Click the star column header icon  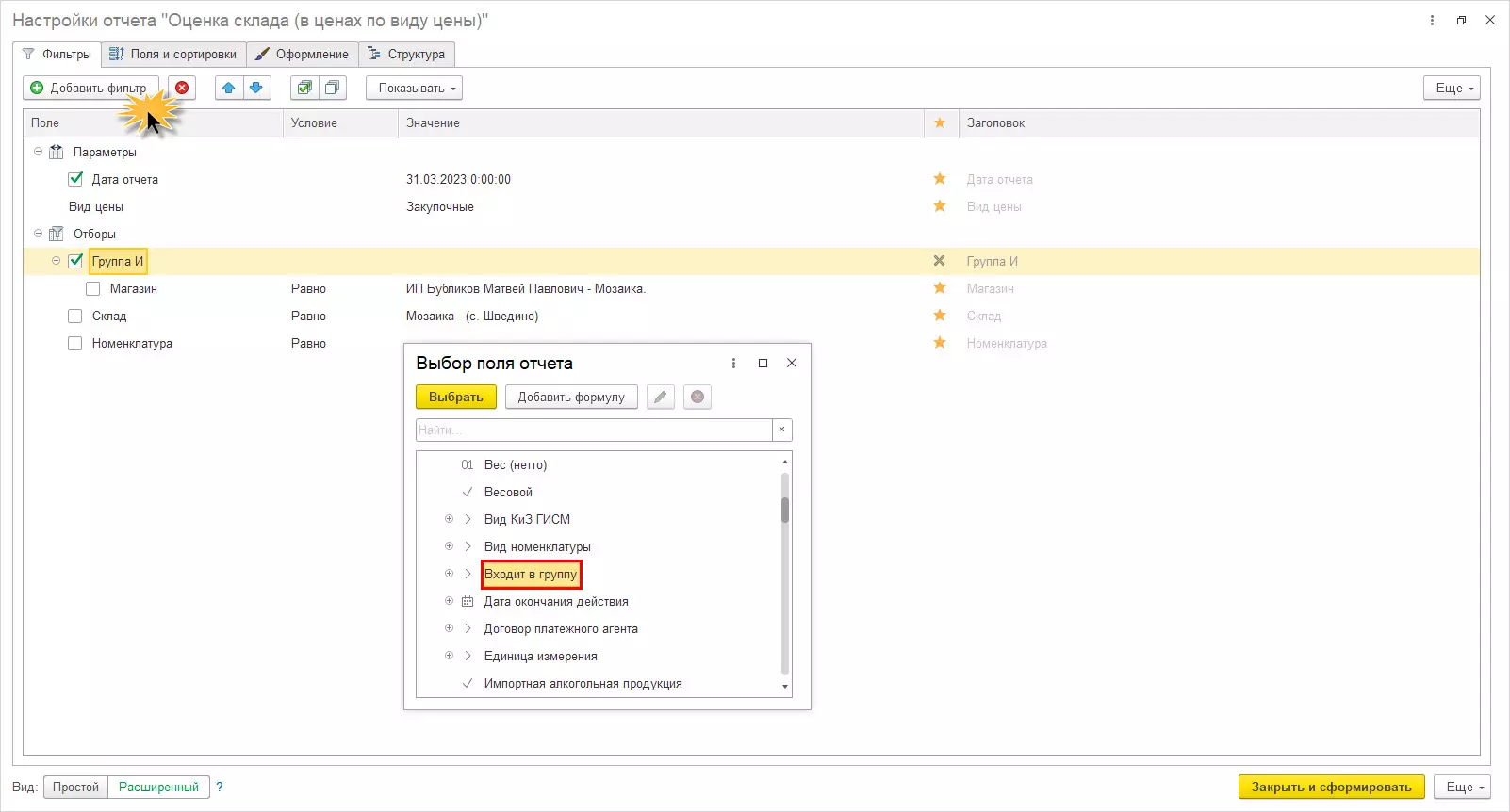tap(940, 123)
